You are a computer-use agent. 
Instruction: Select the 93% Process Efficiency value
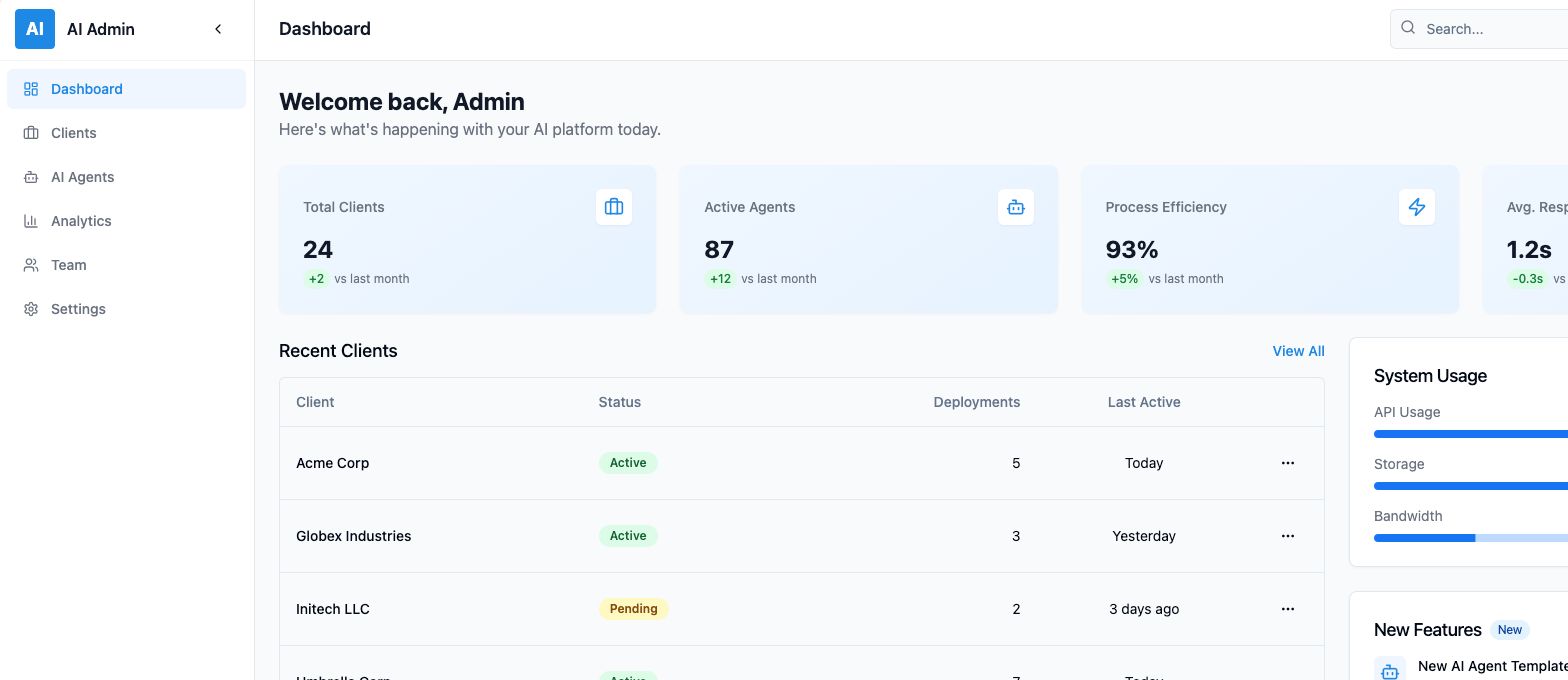(1132, 250)
